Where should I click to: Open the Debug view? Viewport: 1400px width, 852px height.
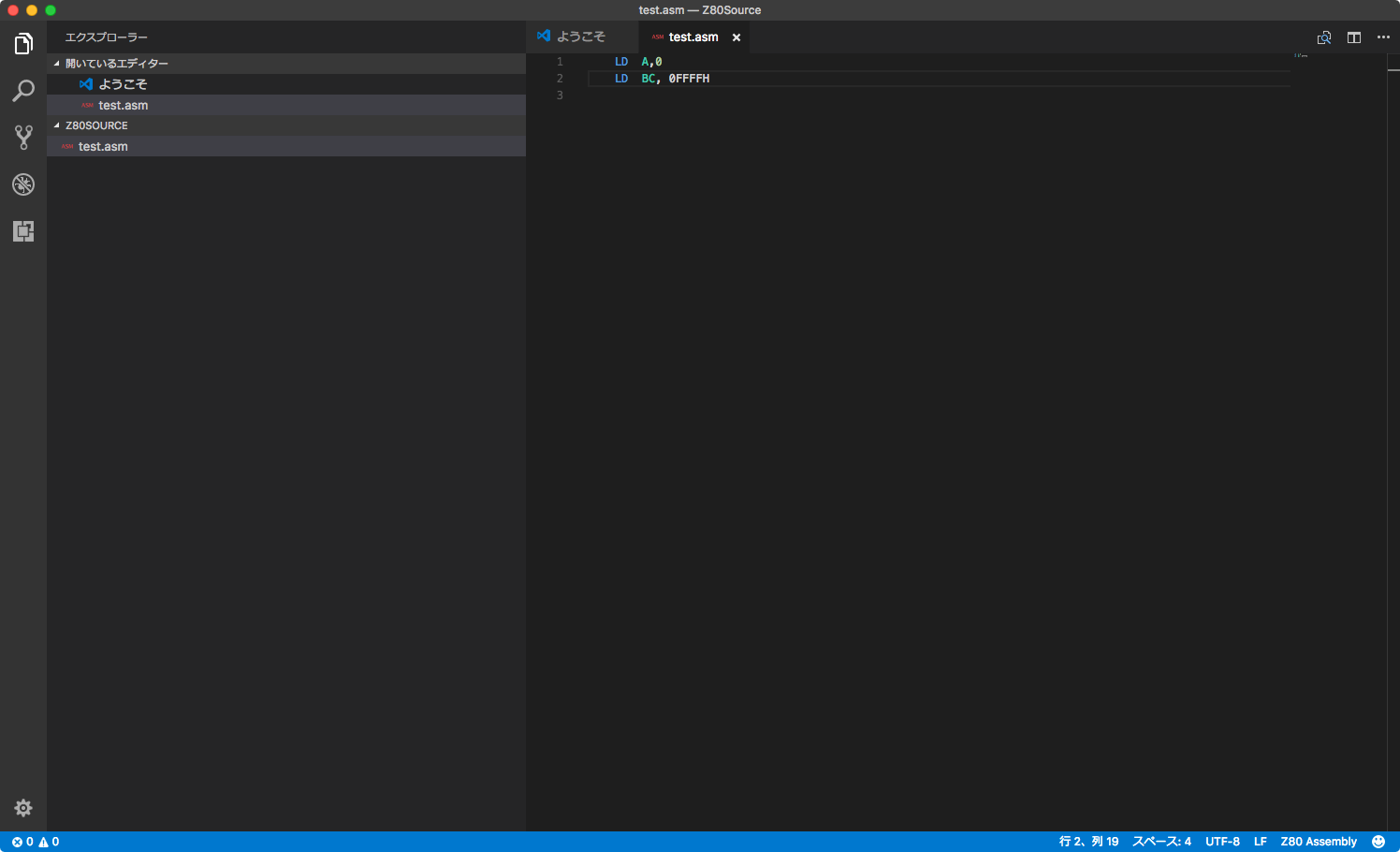(22, 184)
